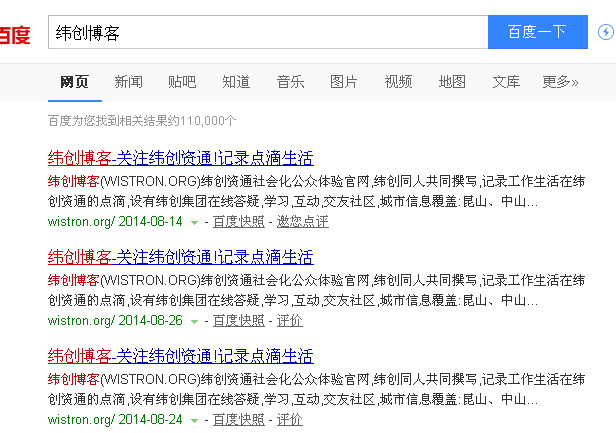This screenshot has height=433, width=616.
Task: Open result title dated 2014-08-24
Action: 181,356
